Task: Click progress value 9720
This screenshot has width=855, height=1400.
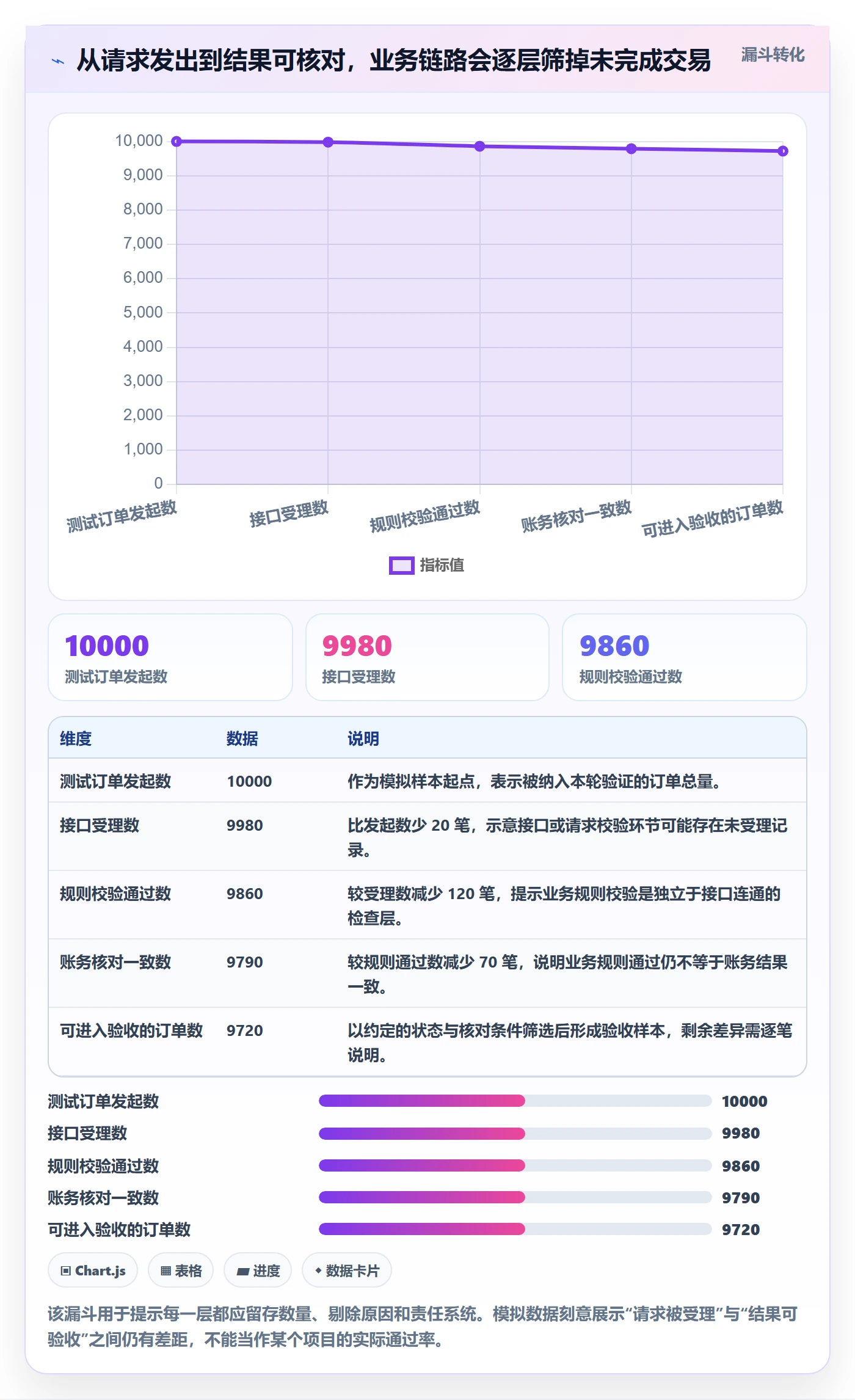Action: (741, 1230)
